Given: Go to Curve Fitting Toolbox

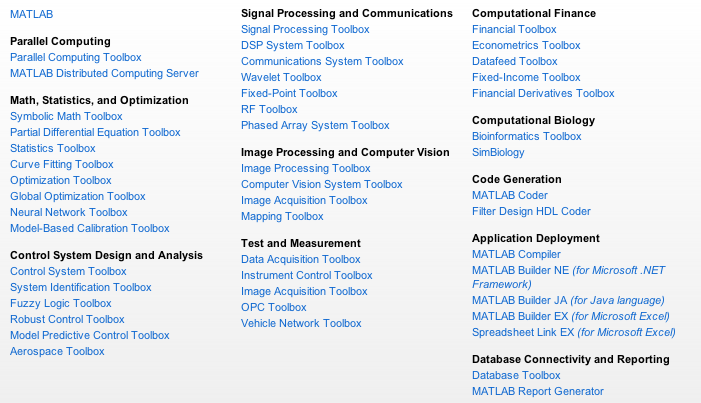Looking at the screenshot, I should pos(62,164).
